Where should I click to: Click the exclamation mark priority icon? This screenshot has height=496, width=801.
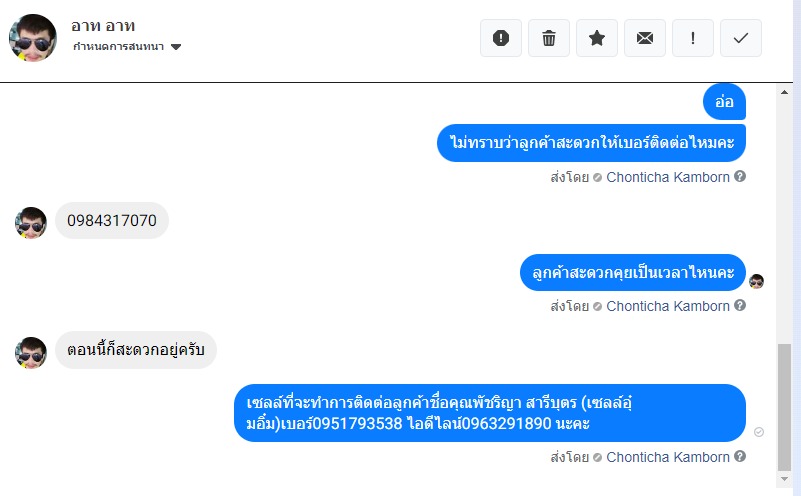pyautogui.click(x=693, y=38)
